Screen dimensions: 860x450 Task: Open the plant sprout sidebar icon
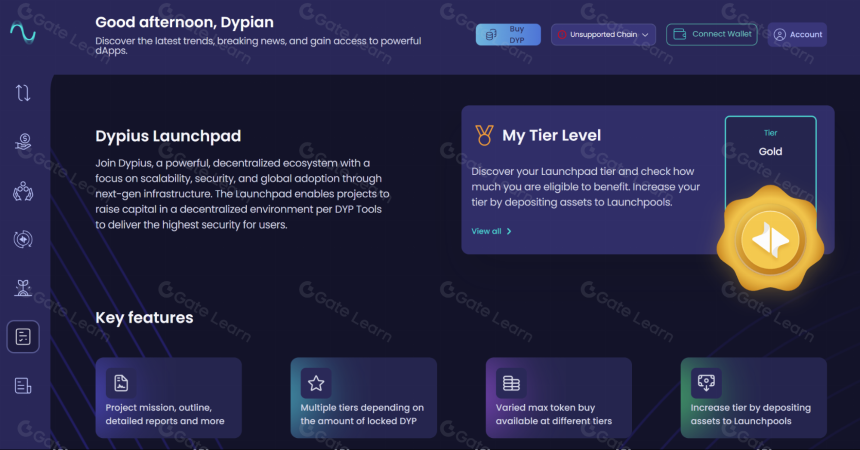[x=23, y=288]
